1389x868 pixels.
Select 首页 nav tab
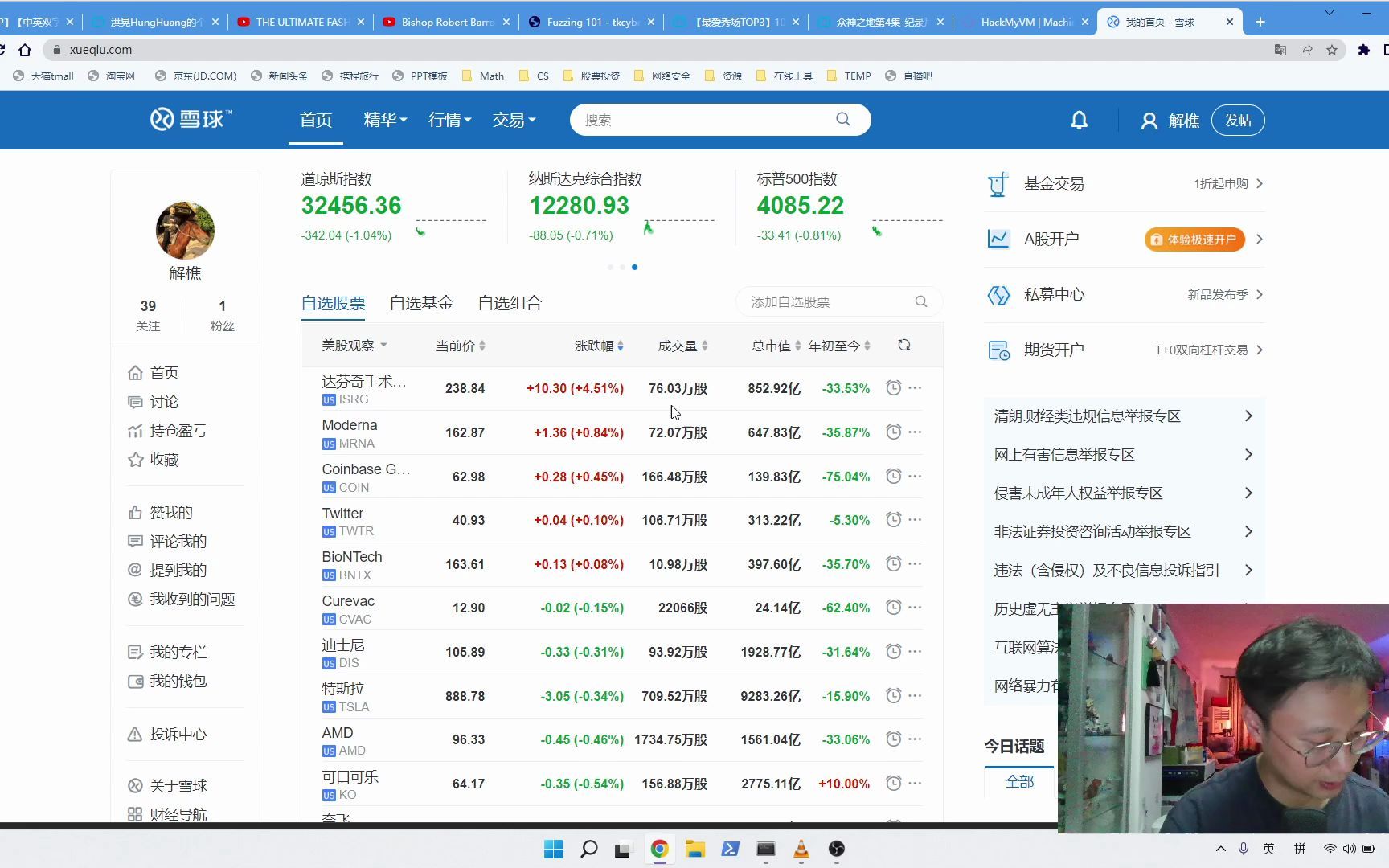[316, 120]
